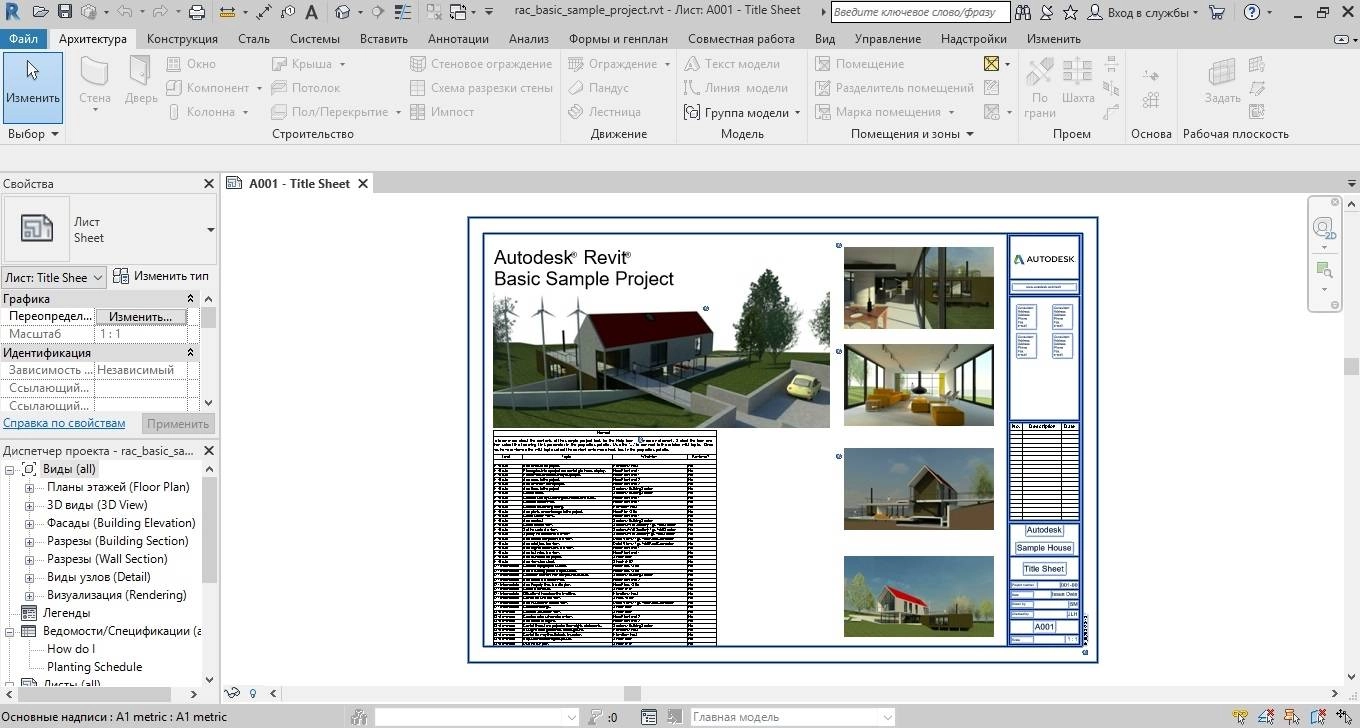Click the Help question mark icon
1360x728 pixels.
click(x=1251, y=12)
